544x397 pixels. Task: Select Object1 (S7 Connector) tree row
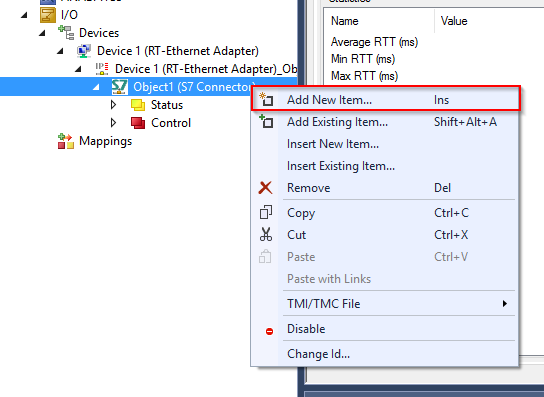pyautogui.click(x=148, y=87)
